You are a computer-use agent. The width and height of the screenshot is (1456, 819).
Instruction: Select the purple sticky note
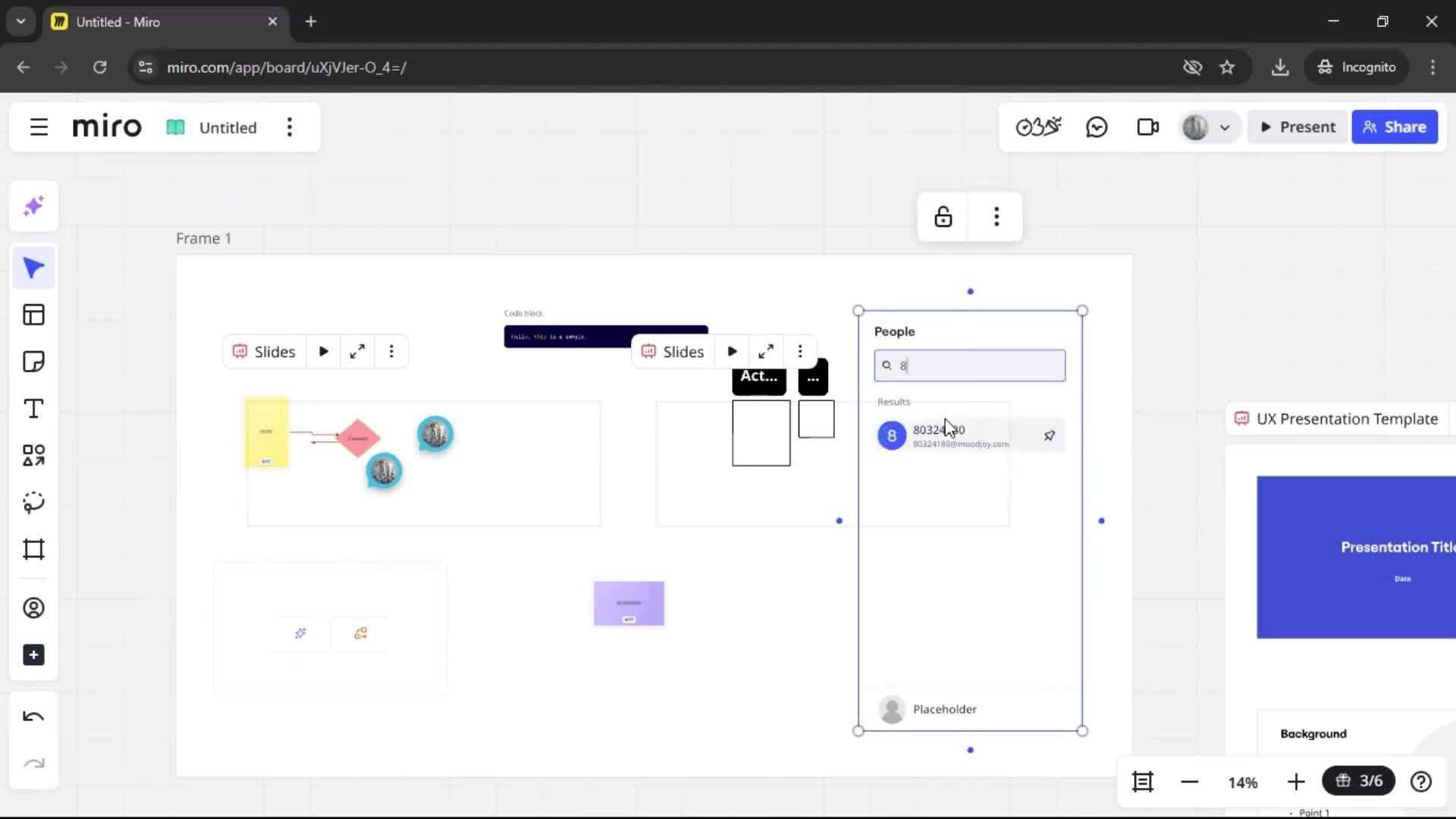point(629,604)
